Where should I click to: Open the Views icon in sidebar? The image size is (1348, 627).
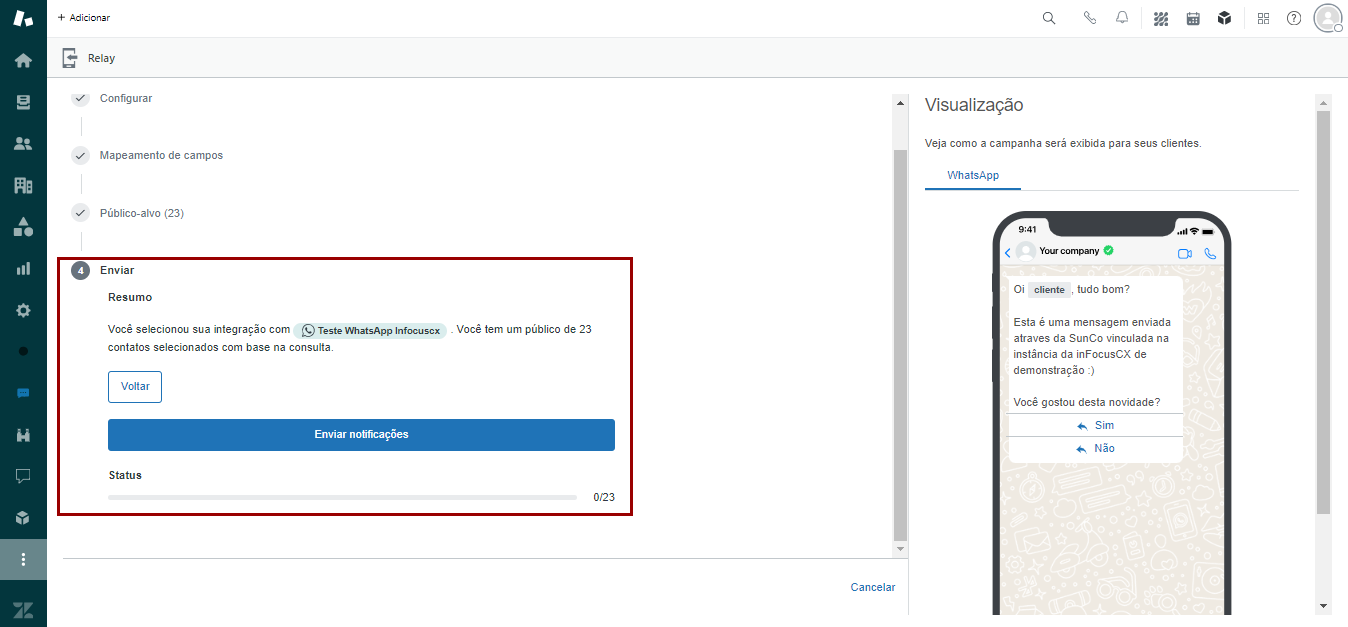pos(23,102)
